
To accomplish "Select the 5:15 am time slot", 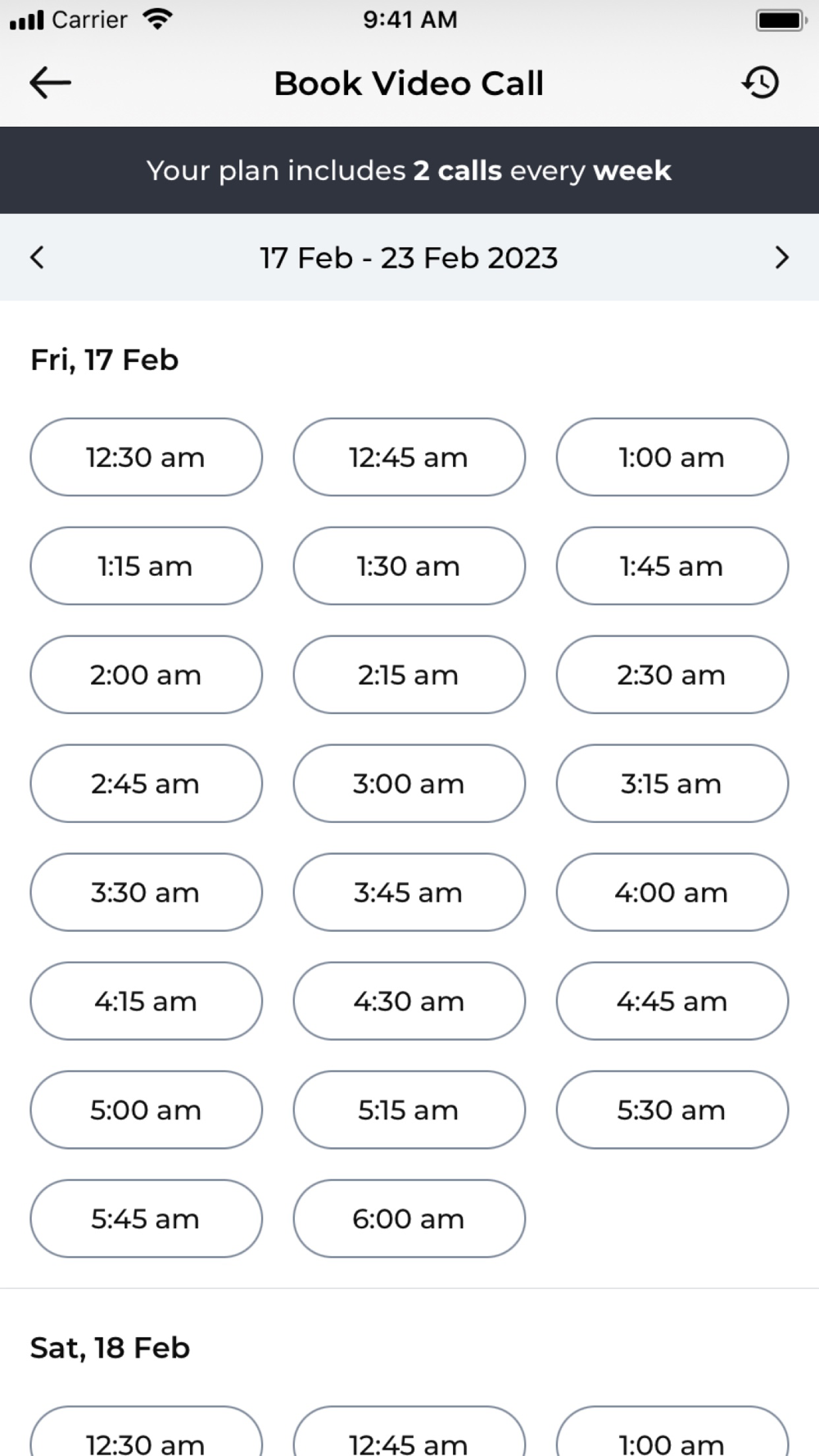I will 409,1110.
